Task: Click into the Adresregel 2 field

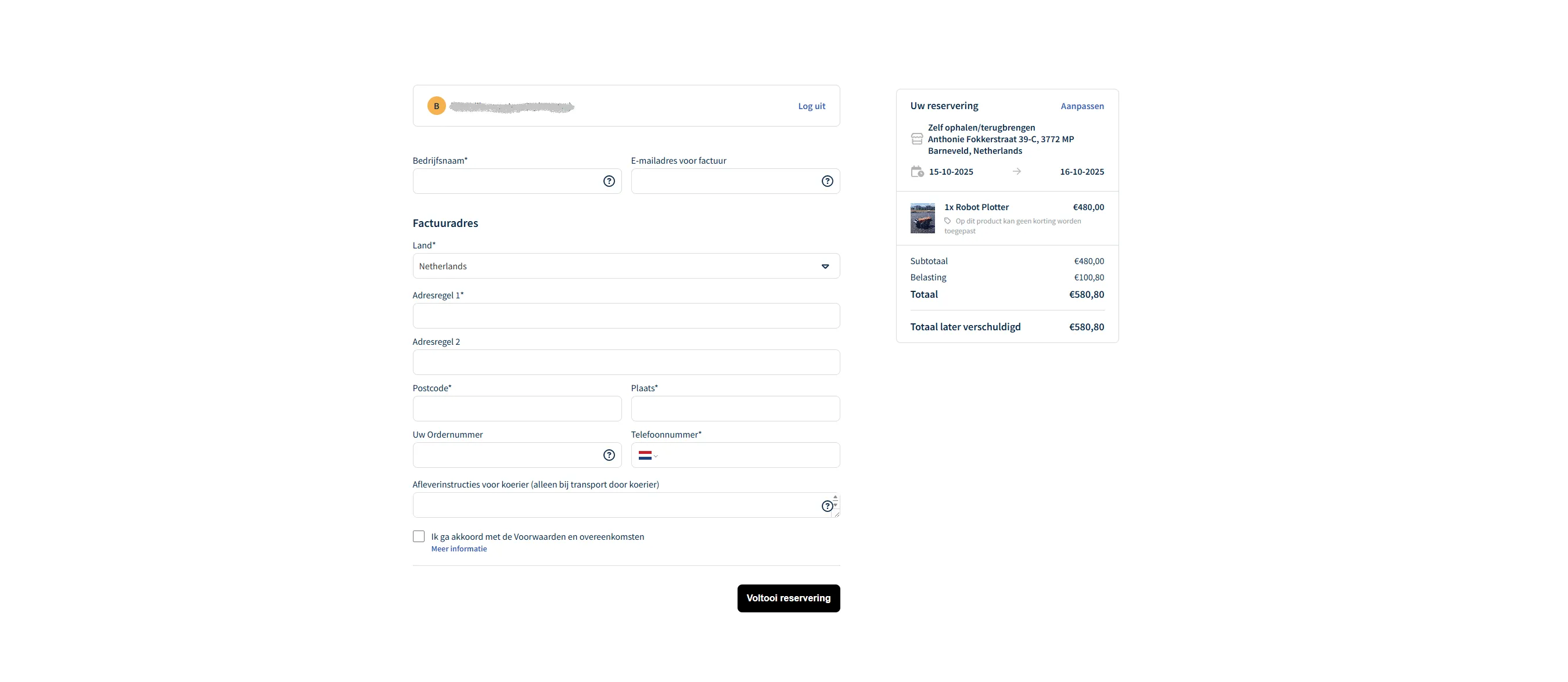Action: [x=625, y=363]
